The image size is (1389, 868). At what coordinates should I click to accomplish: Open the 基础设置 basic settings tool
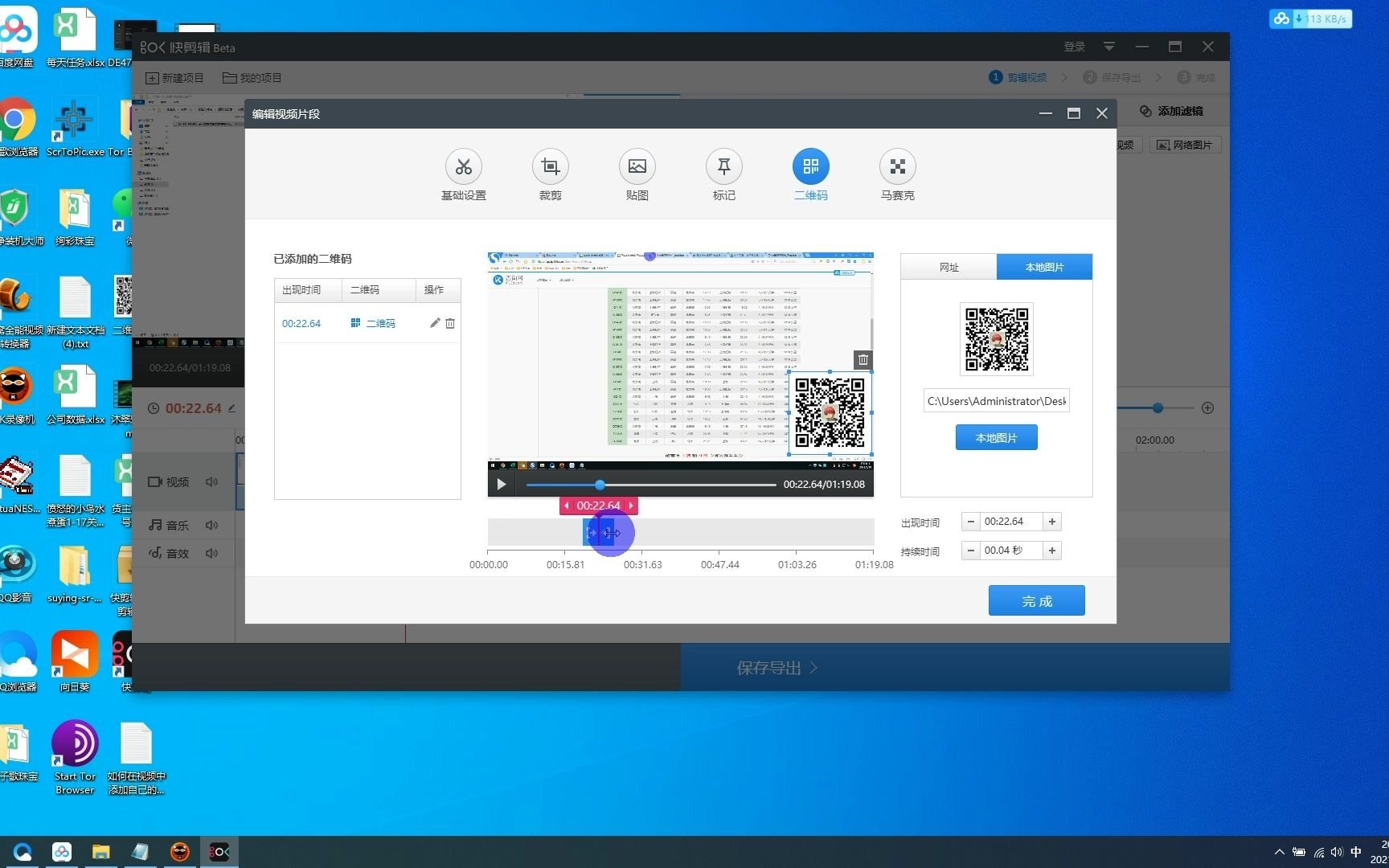(464, 174)
